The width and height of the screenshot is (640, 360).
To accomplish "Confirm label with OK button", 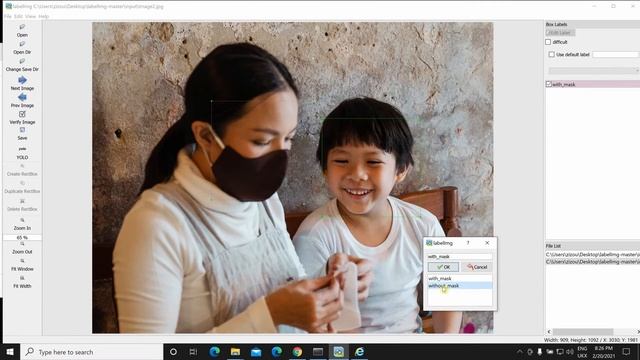I will [x=443, y=267].
